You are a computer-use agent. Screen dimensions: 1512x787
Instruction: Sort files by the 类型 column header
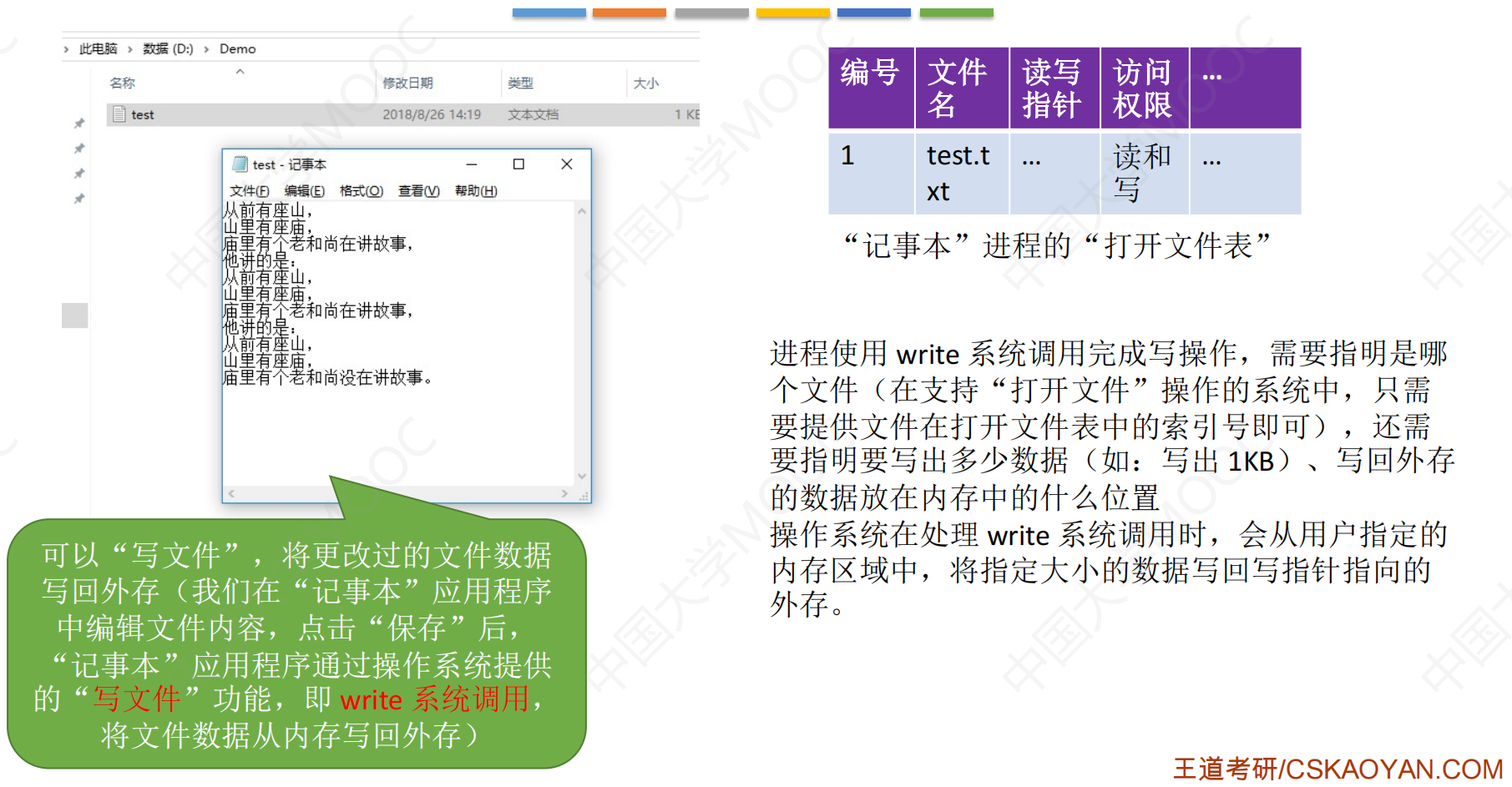click(520, 83)
